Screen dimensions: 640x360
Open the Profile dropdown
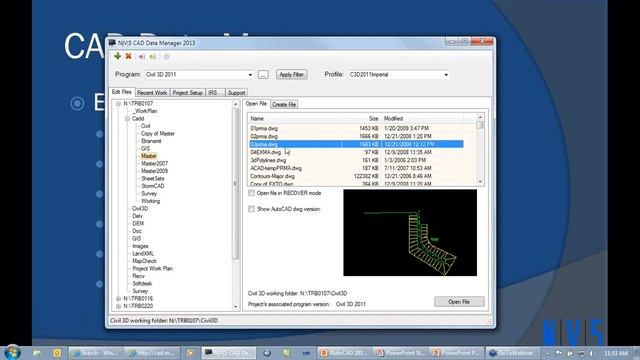click(x=446, y=75)
